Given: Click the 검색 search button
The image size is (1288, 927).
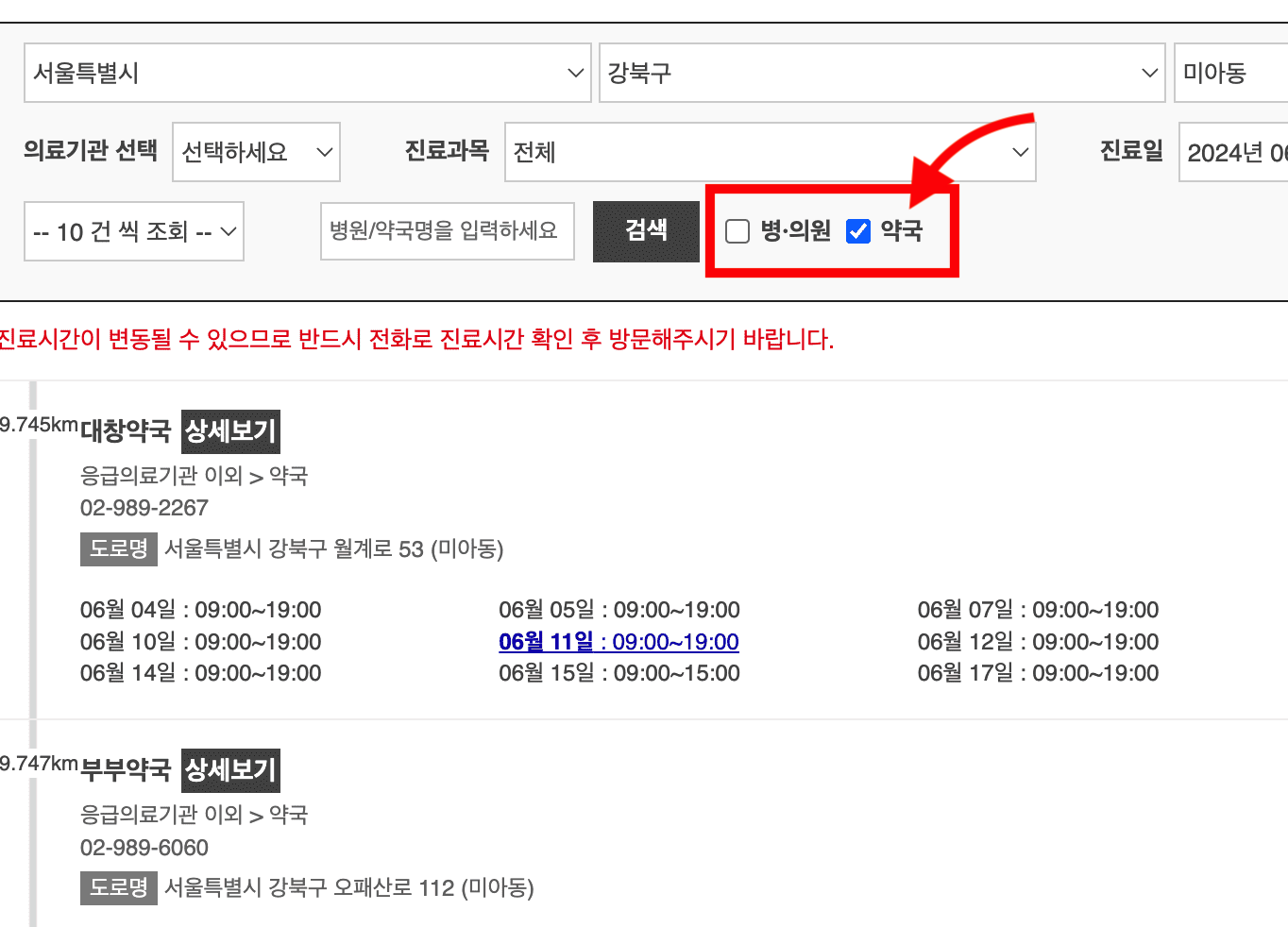Looking at the screenshot, I should point(646,230).
